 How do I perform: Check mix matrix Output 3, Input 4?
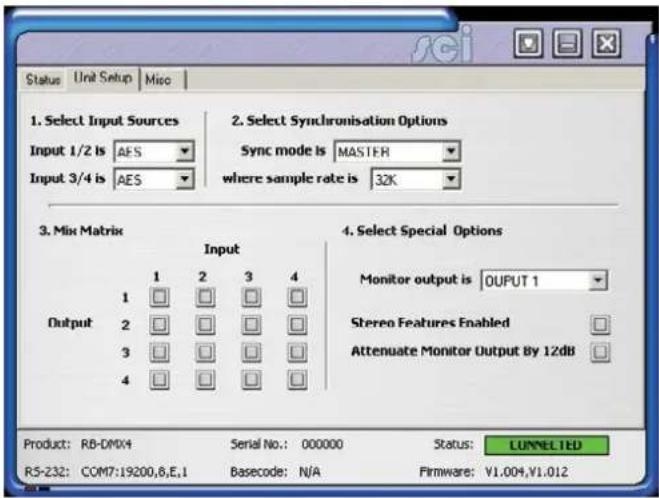(x=297, y=352)
